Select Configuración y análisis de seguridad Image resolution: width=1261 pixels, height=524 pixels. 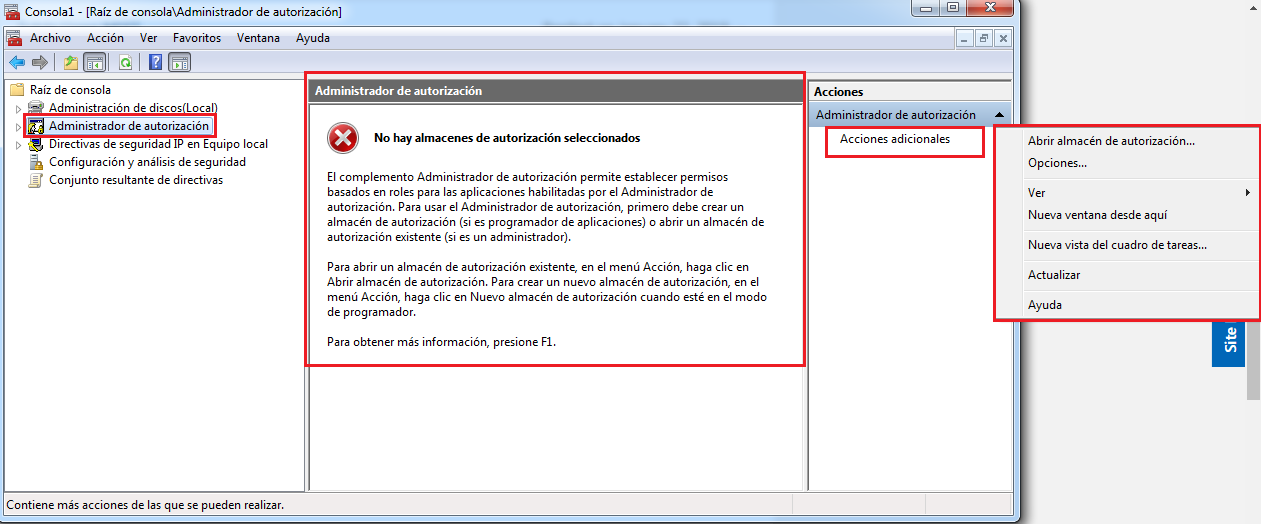[147, 162]
